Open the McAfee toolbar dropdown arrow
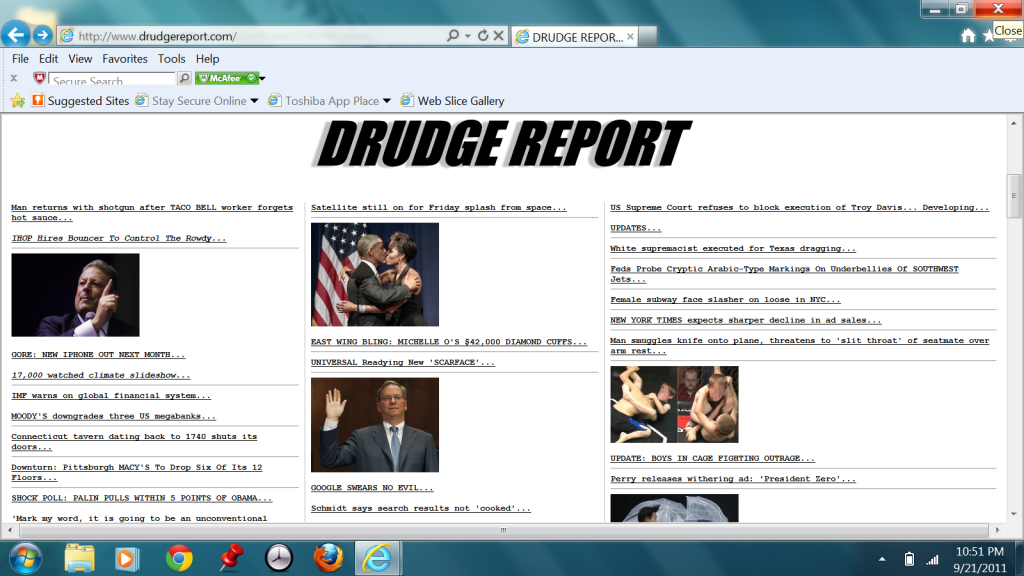Image resolution: width=1024 pixels, height=576 pixels. 263,78
